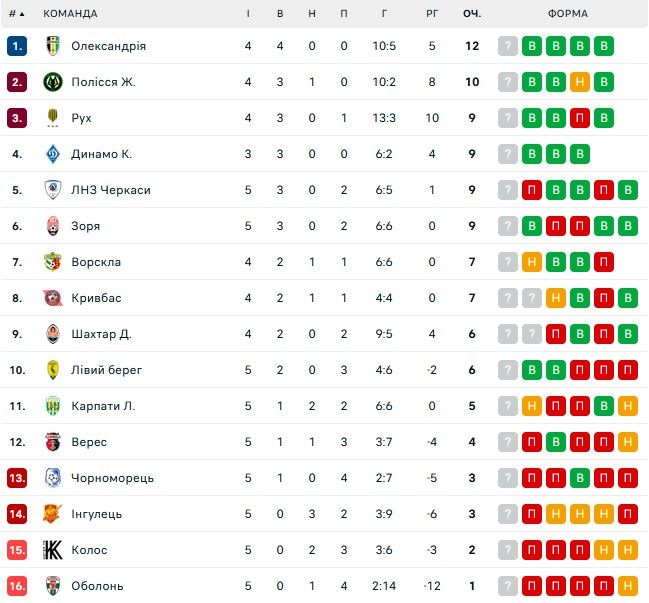
Task: Sort table by КОМАНДА column header
Action: tap(70, 14)
